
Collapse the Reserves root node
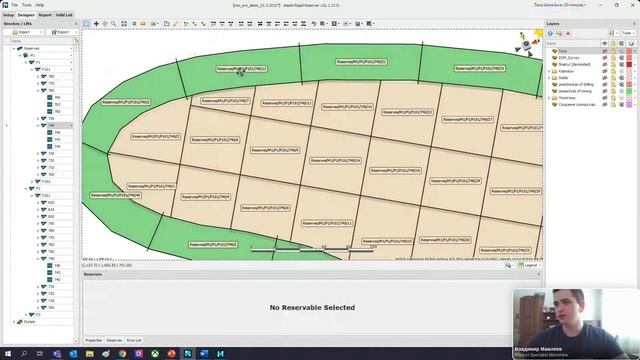(x=14, y=48)
